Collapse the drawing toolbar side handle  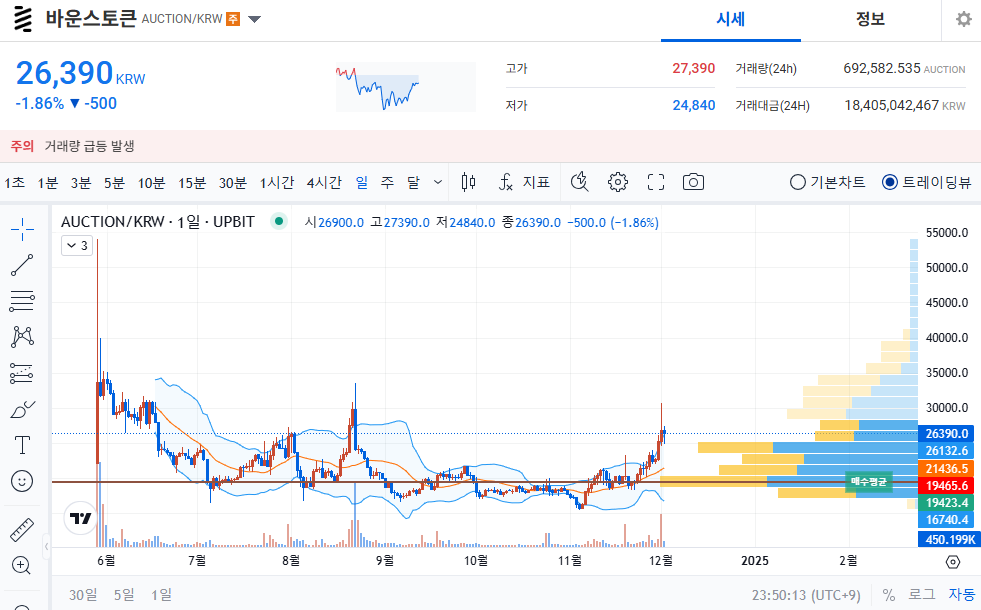point(46,546)
